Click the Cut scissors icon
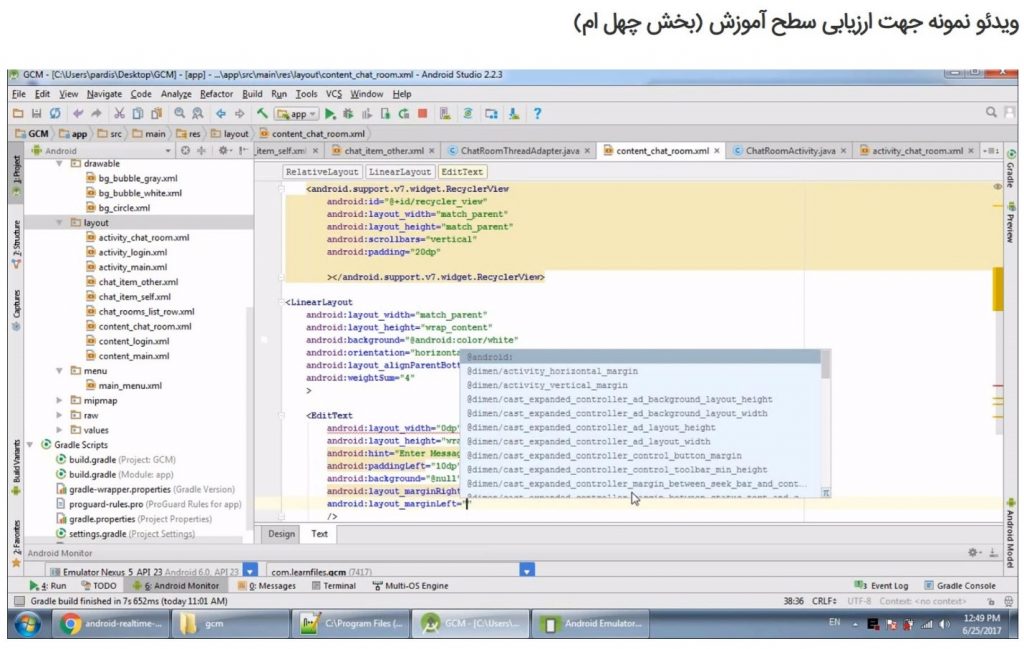The image size is (1024, 649). tap(119, 114)
